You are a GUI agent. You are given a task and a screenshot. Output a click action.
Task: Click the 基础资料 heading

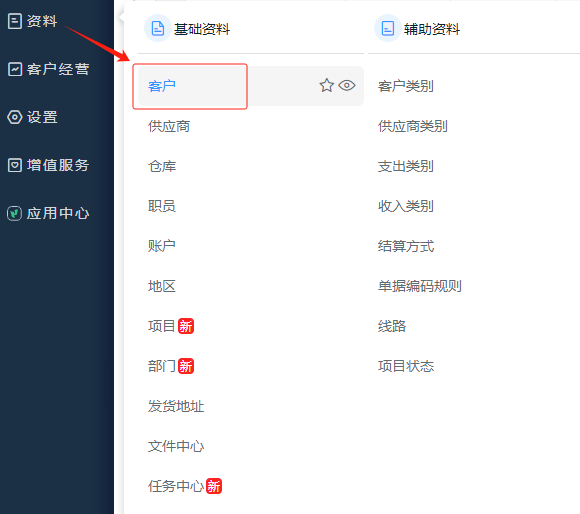tap(202, 29)
